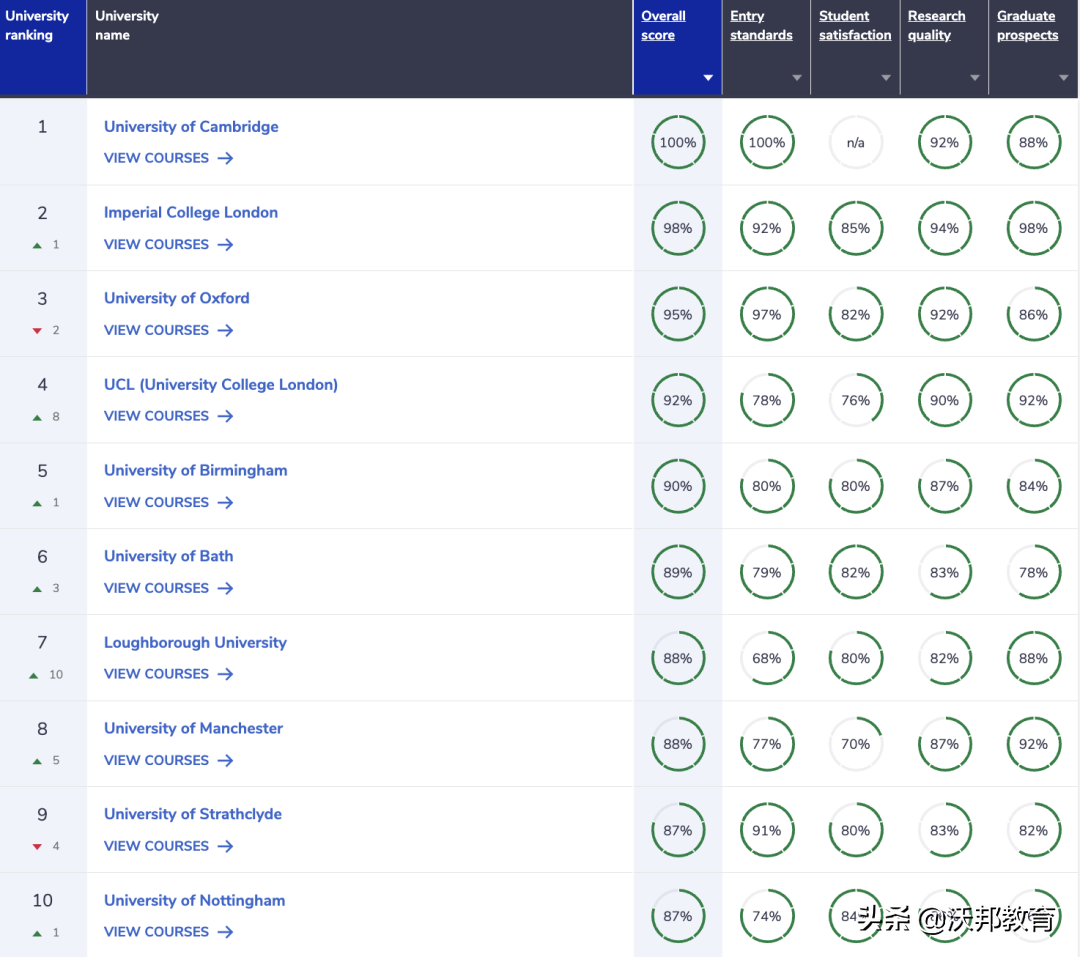Image resolution: width=1080 pixels, height=957 pixels.
Task: View courses for University of Birmingham
Action: [x=168, y=502]
